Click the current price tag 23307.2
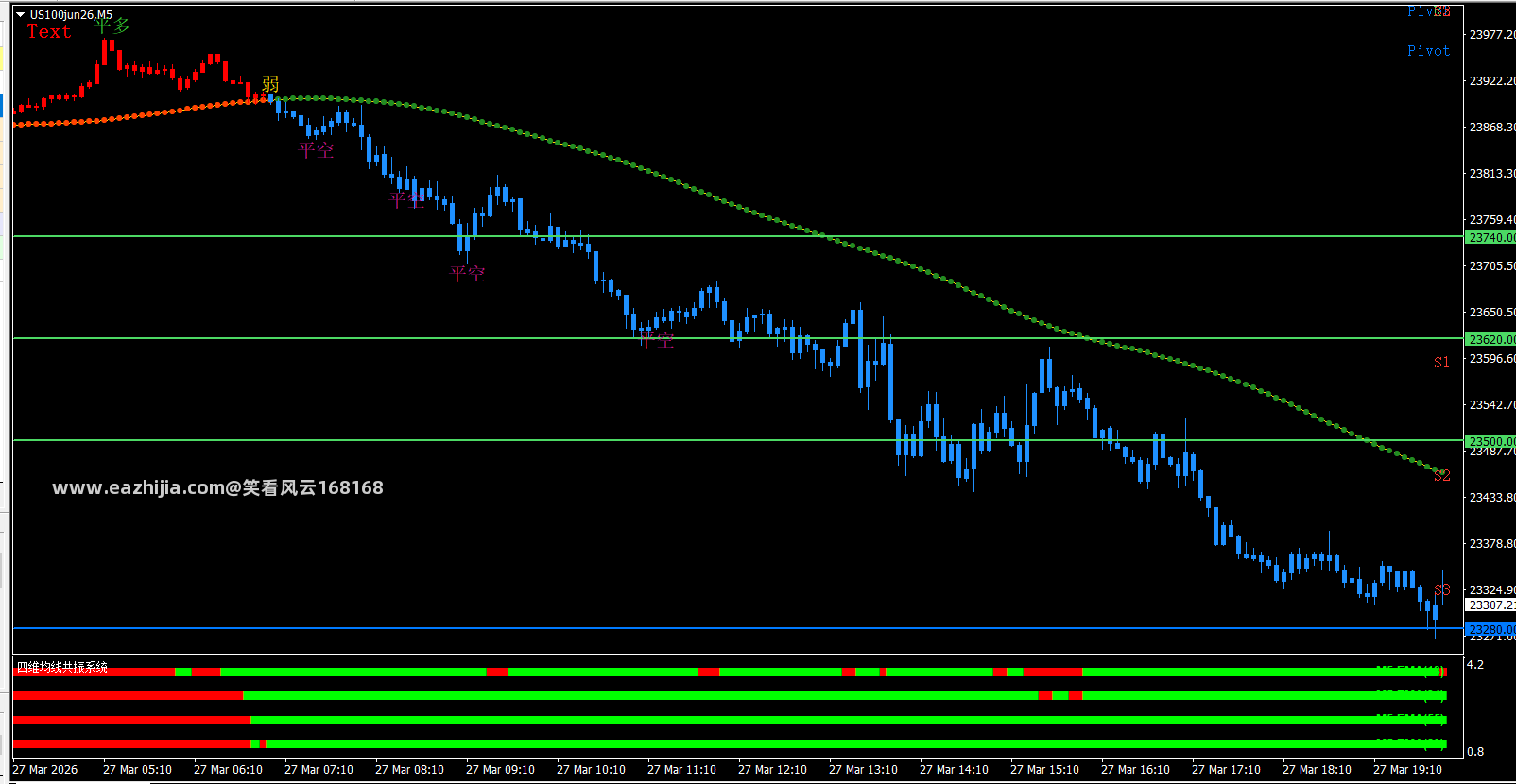The image size is (1516, 784). [x=1490, y=605]
